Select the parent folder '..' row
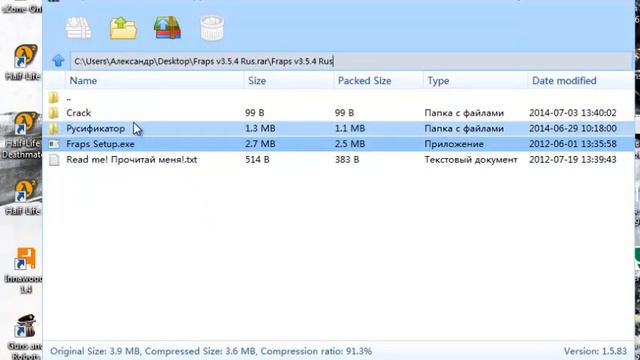Screen dimensions: 640x360 coord(339,98)
